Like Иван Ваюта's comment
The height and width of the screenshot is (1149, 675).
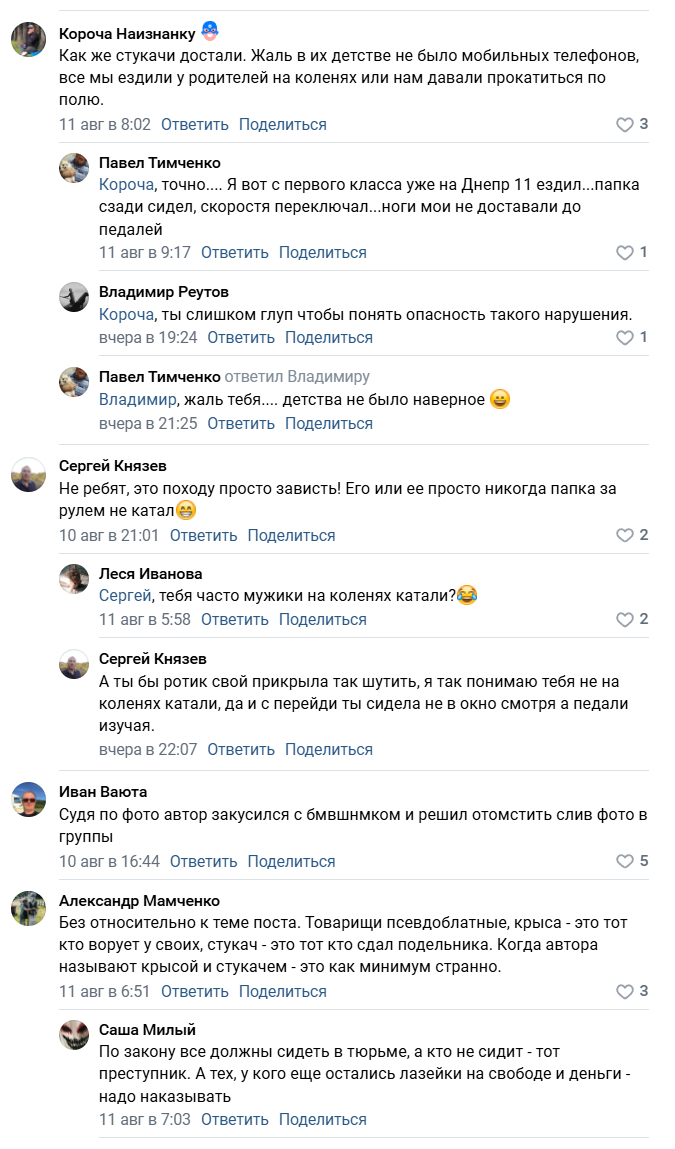[x=625, y=861]
